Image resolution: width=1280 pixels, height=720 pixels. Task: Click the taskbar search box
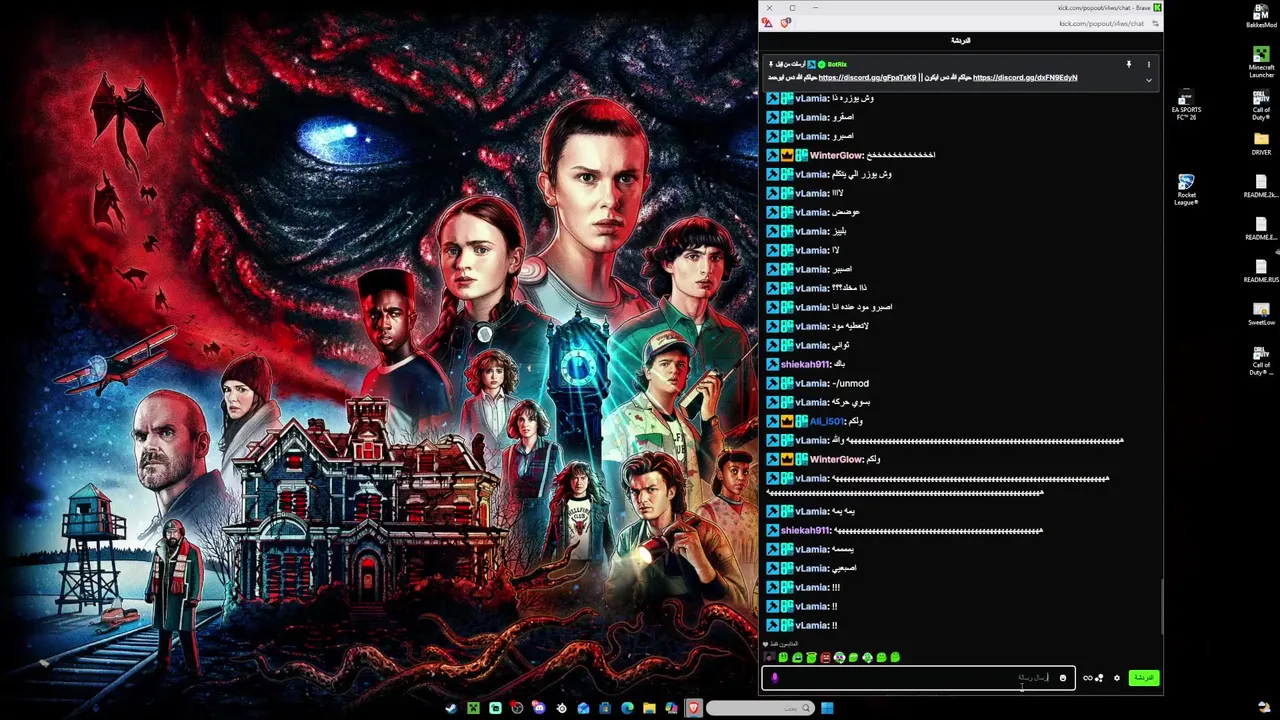tap(760, 708)
